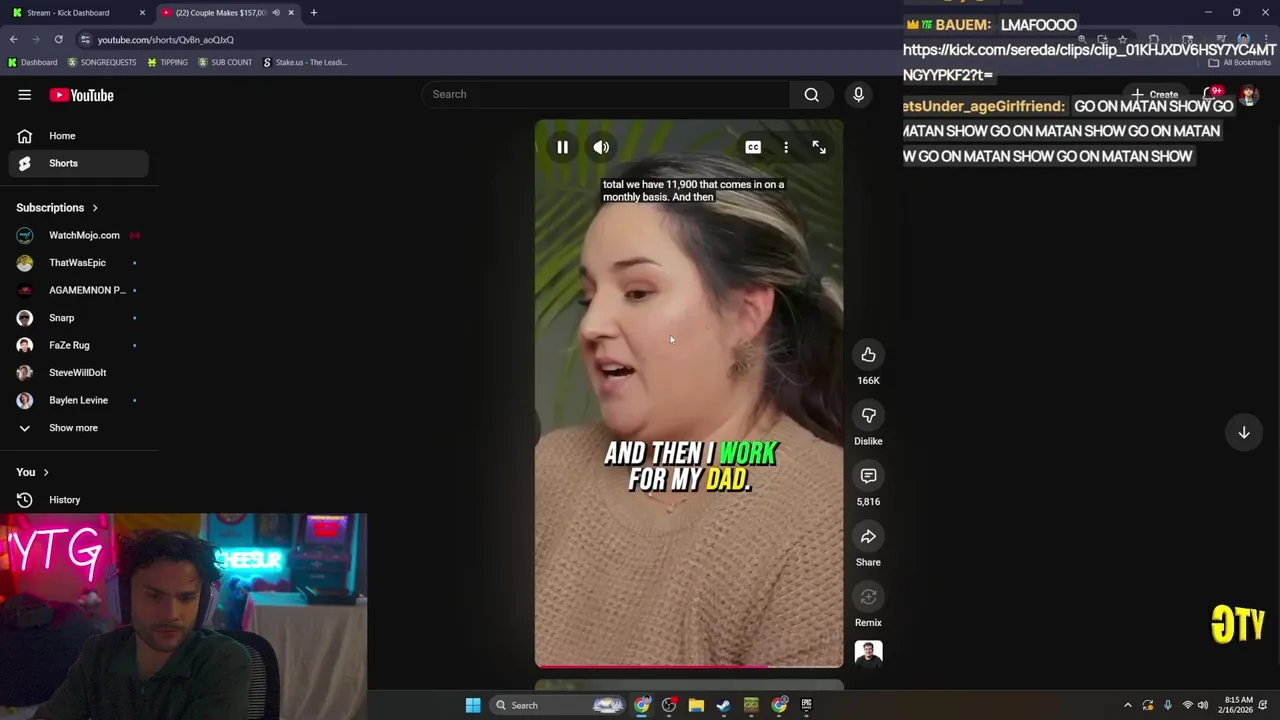Open the SteveWillDoIt channel
This screenshot has height=720, width=1280.
[x=78, y=373]
